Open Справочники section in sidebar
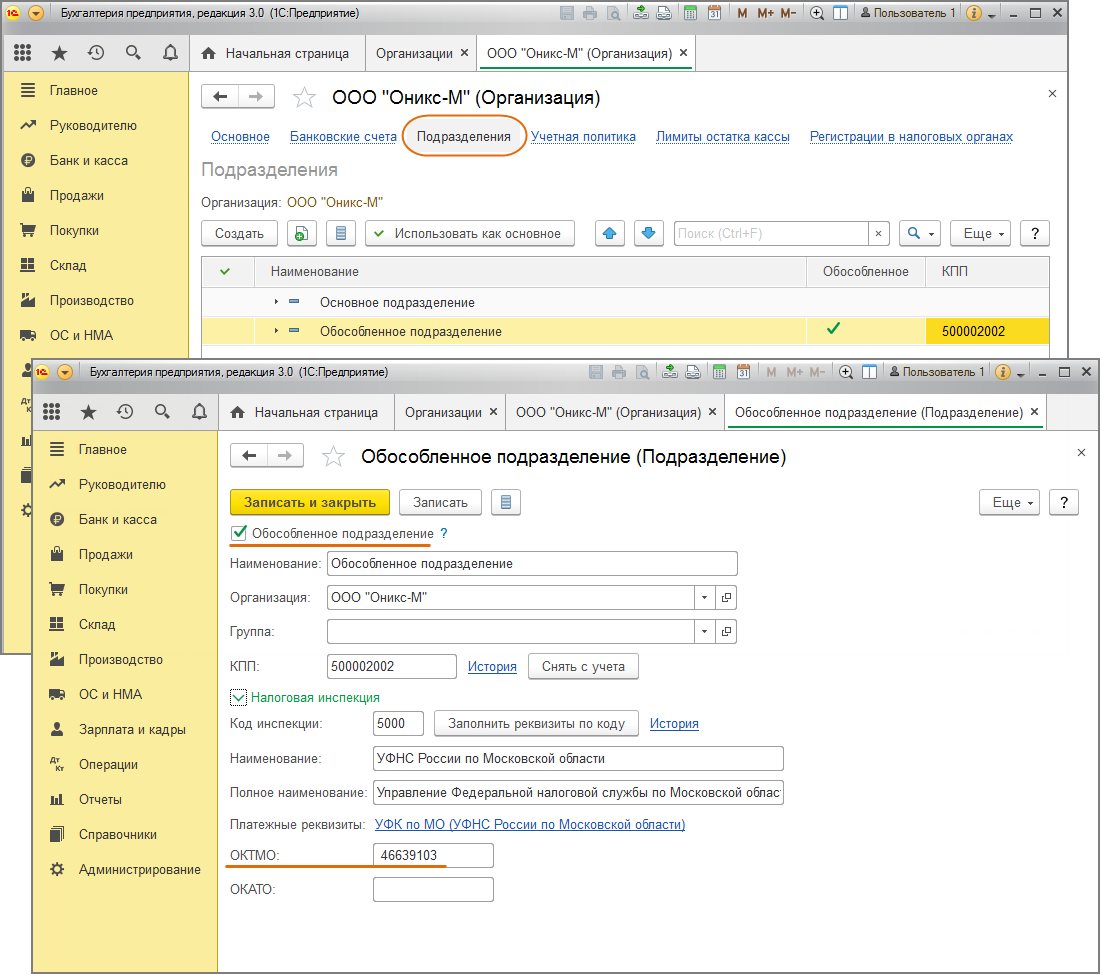Viewport: 1103px width, 975px height. pyautogui.click(x=117, y=835)
